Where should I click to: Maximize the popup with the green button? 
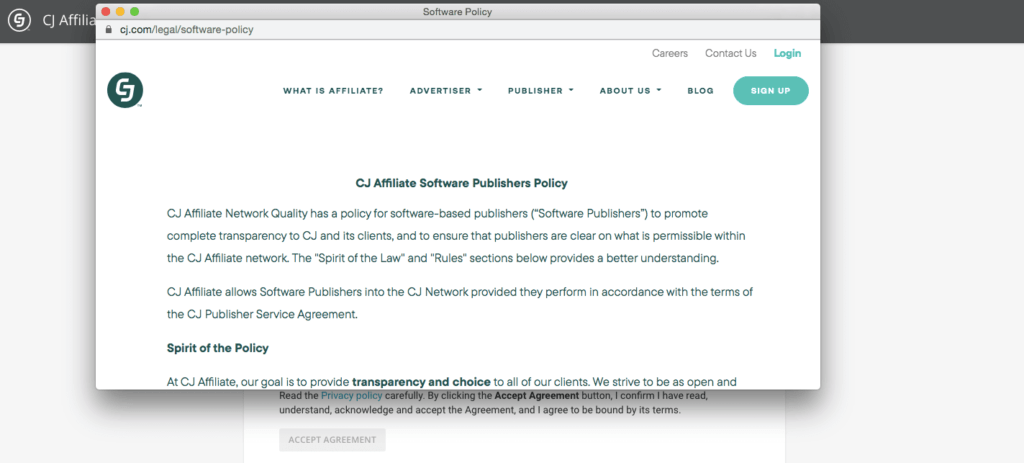134,11
